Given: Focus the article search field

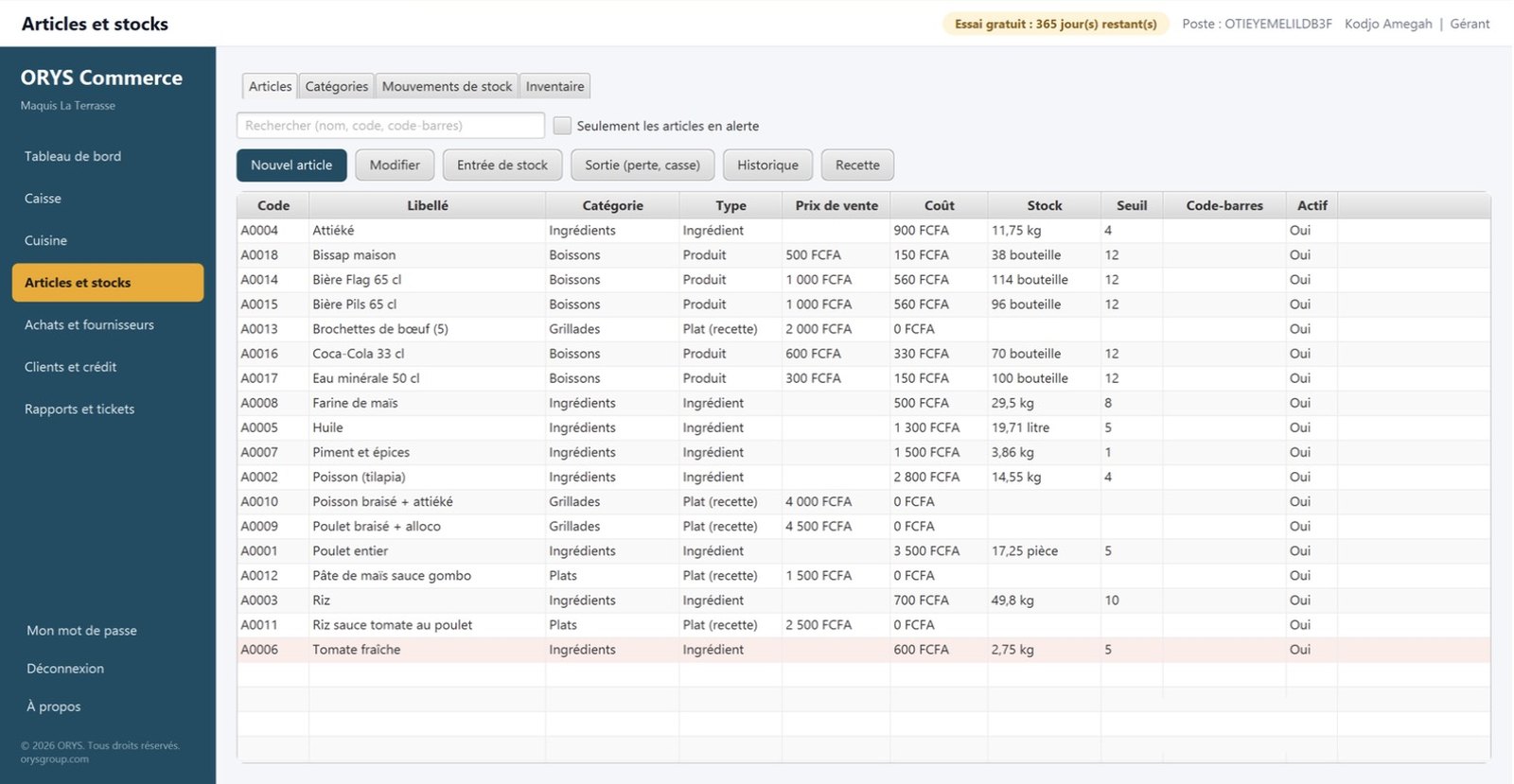Looking at the screenshot, I should click(x=391, y=125).
